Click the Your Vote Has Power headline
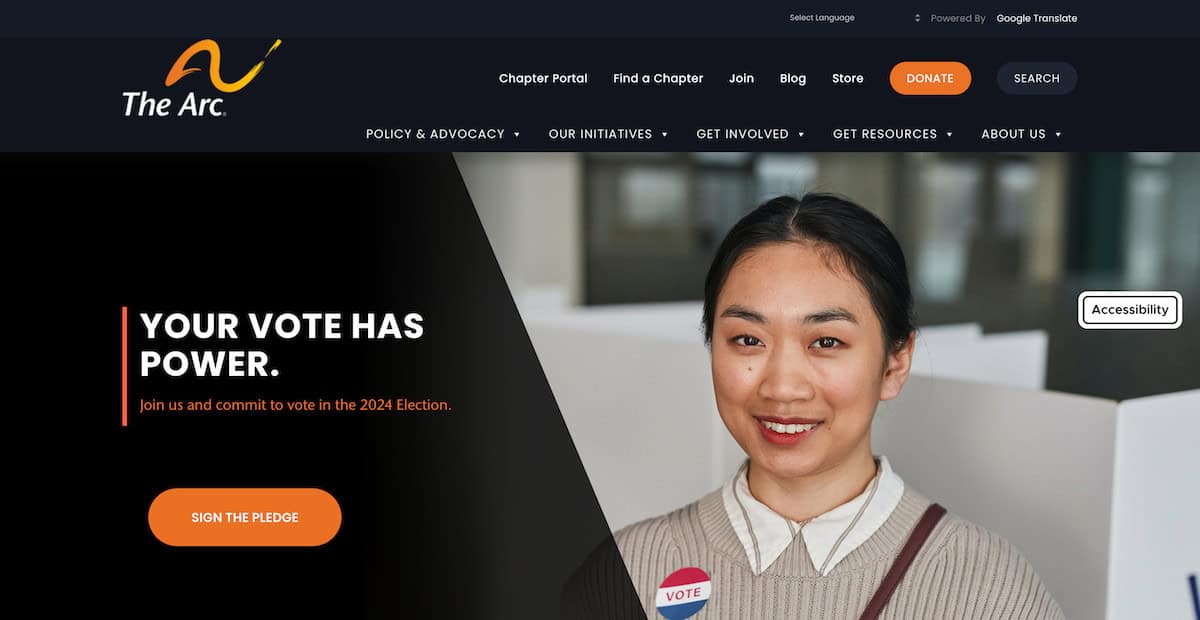Viewport: 1200px width, 620px height. (282, 345)
